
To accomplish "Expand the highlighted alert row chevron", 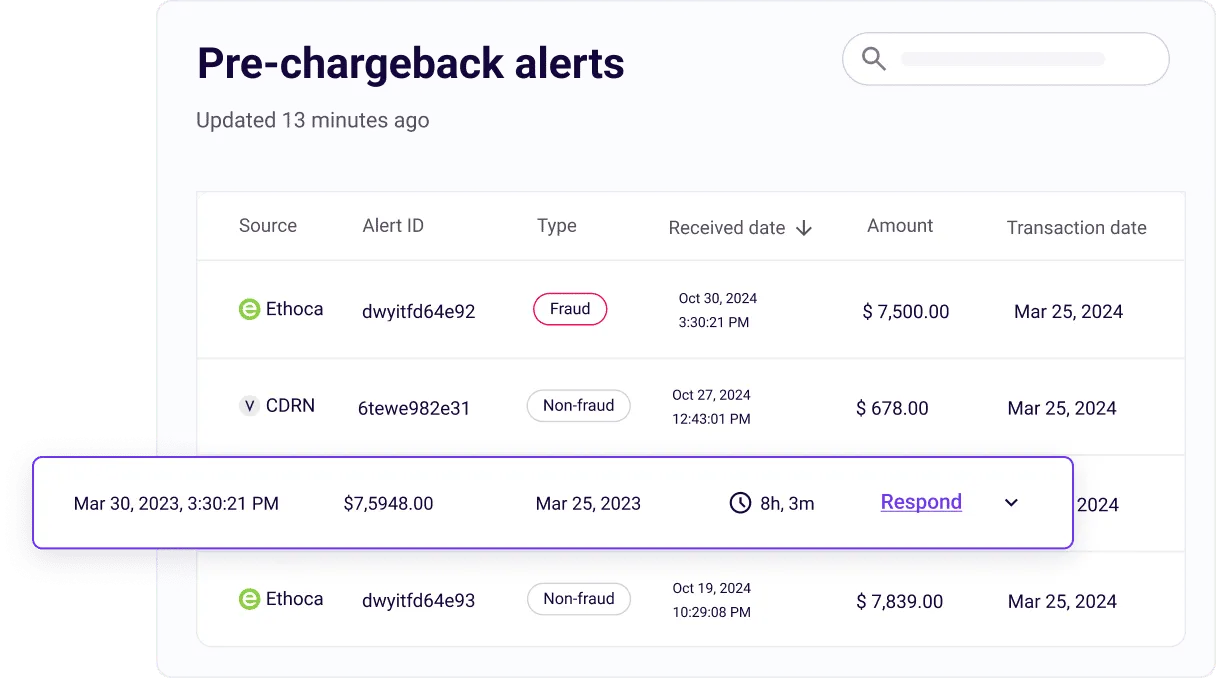I will 1011,503.
